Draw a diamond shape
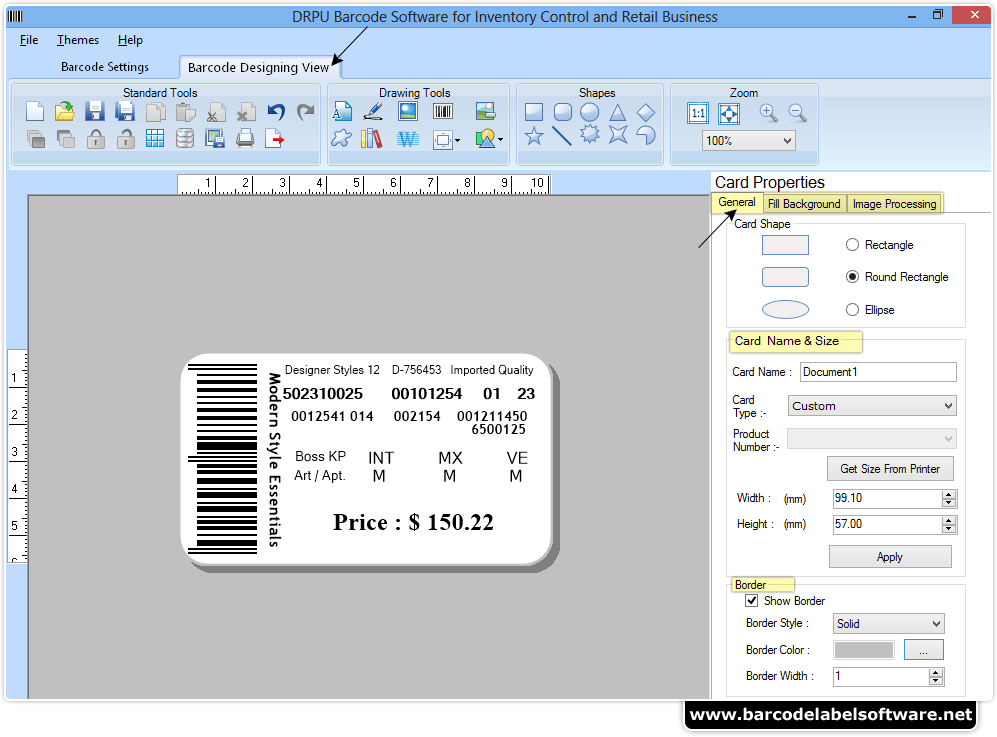Screen dimensions: 997x737 (x=646, y=113)
